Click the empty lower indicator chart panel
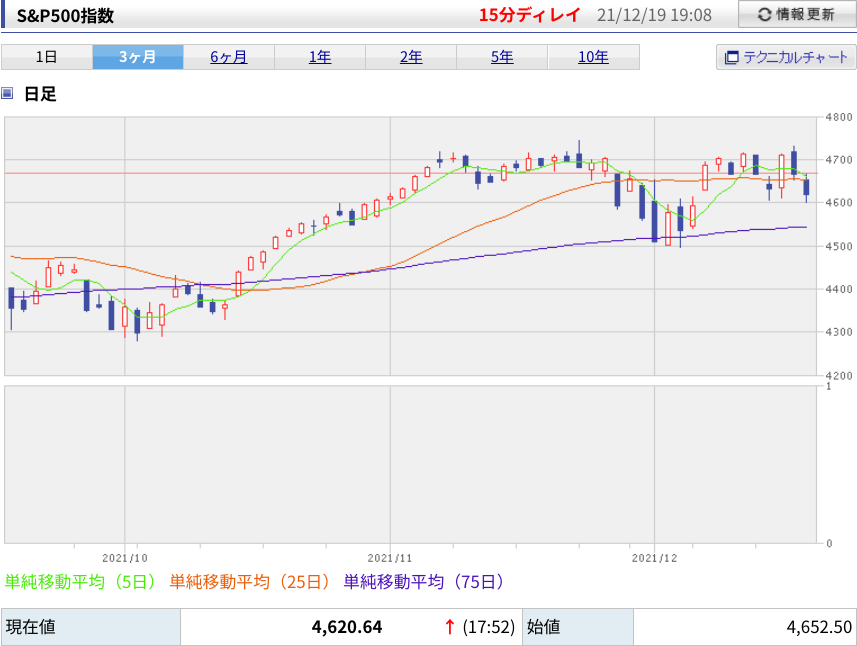The height and width of the screenshot is (646, 857). pyautogui.click(x=410, y=465)
